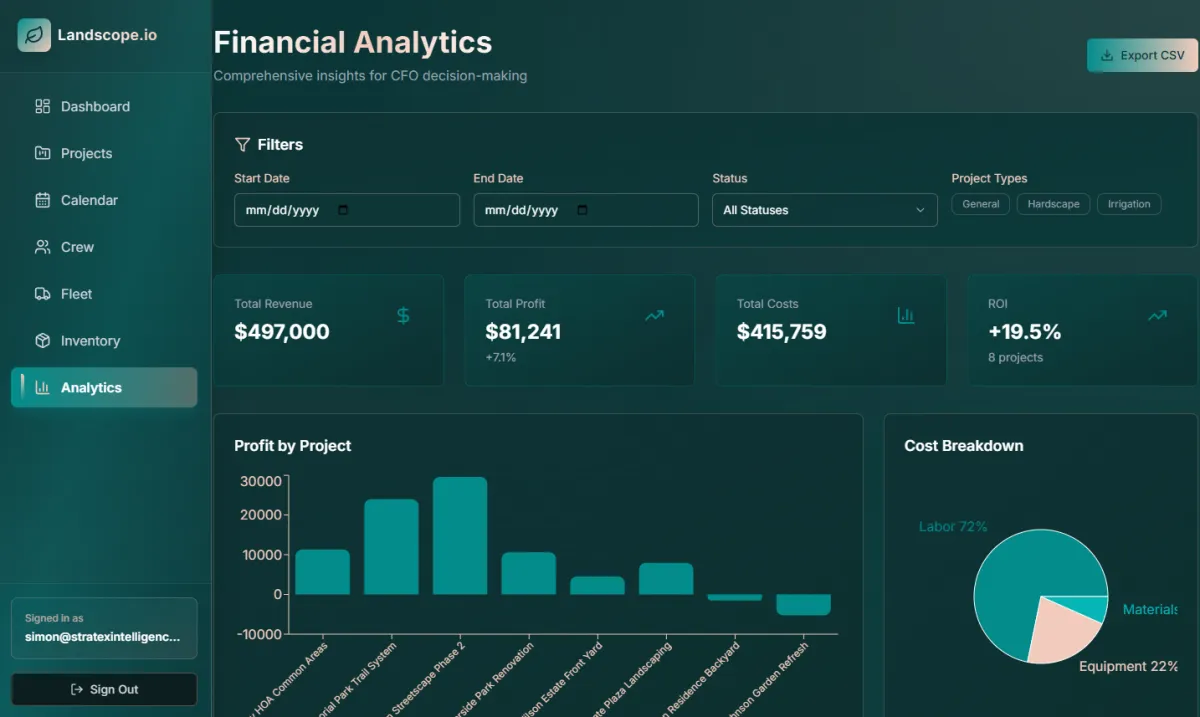Click the Analytics bar chart icon in sidebar
The width and height of the screenshot is (1200, 717).
pyautogui.click(x=42, y=388)
